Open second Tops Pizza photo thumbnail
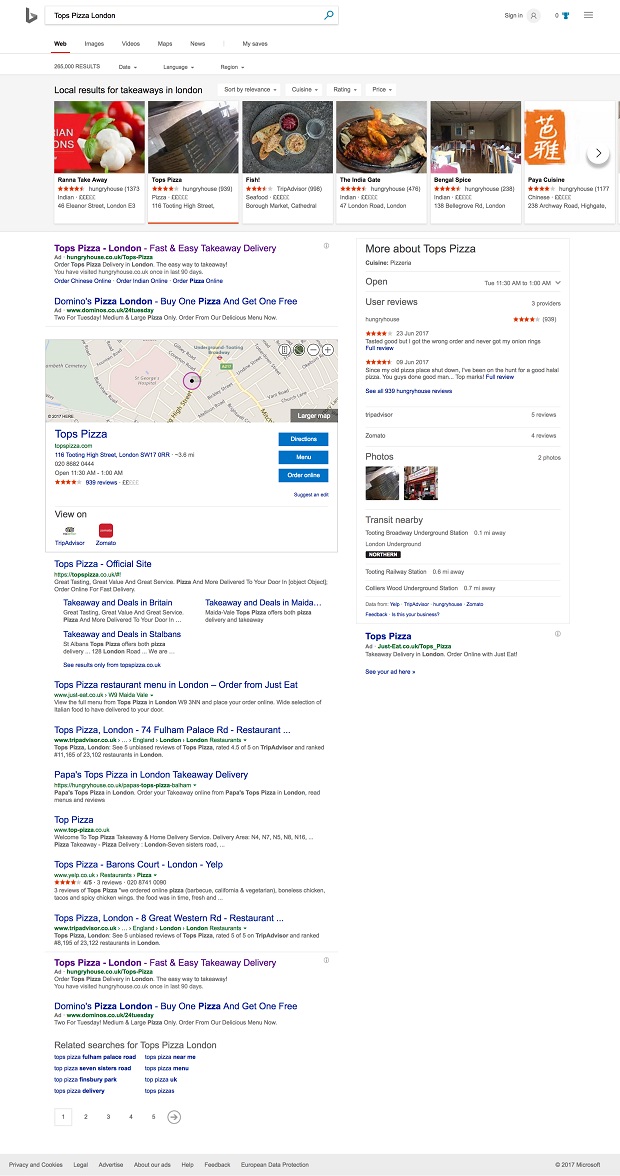 tap(421, 483)
